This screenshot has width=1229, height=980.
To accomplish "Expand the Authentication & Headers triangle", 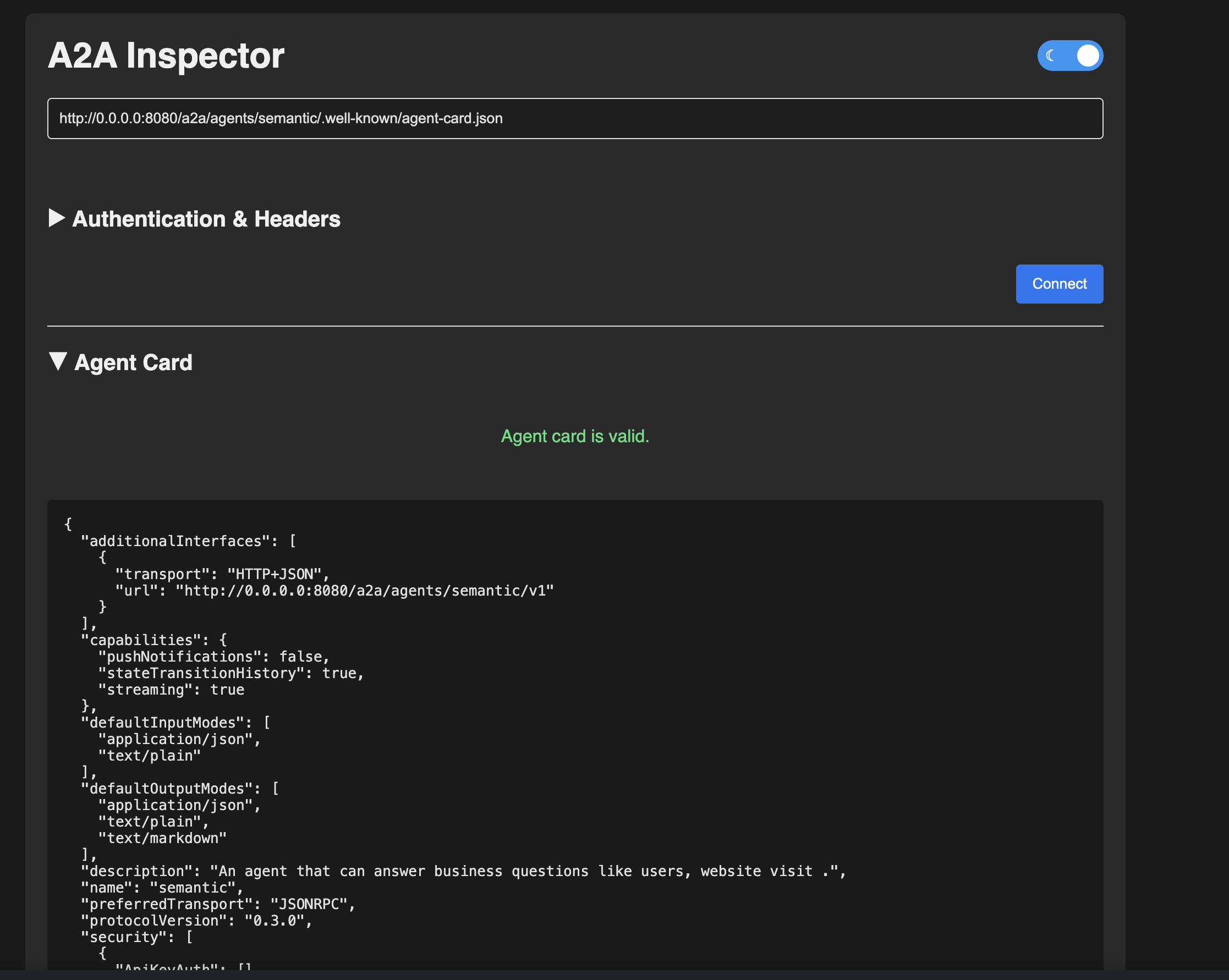I will coord(57,218).
